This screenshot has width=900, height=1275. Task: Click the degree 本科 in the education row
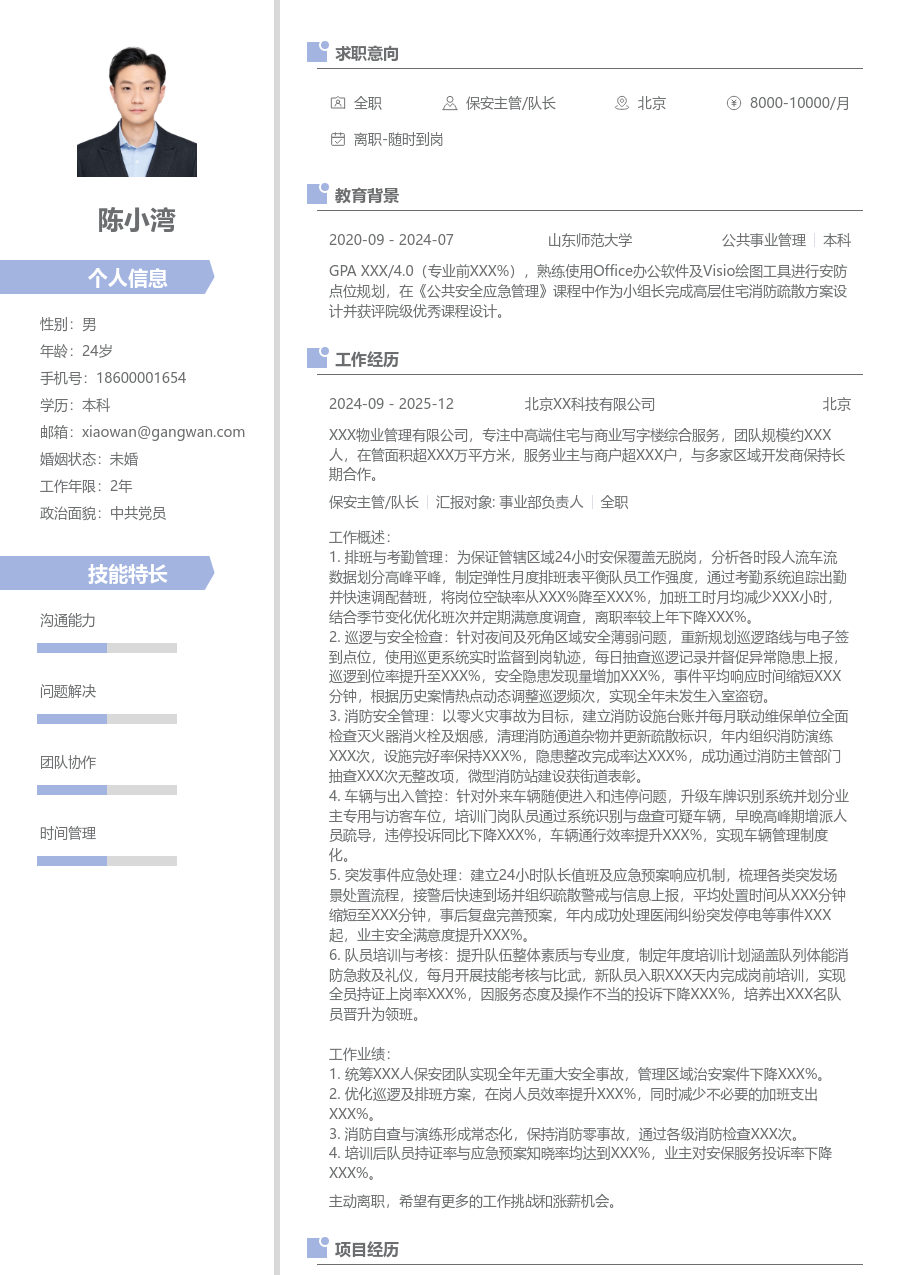(x=837, y=240)
